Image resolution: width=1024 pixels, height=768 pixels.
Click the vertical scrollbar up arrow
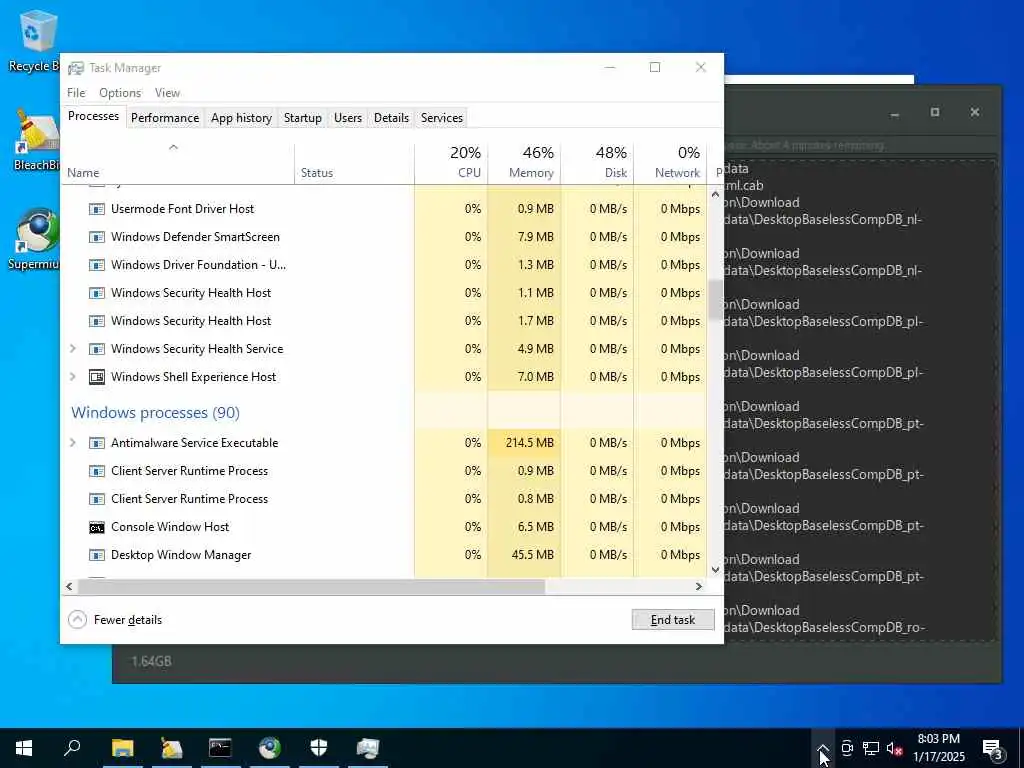[715, 194]
